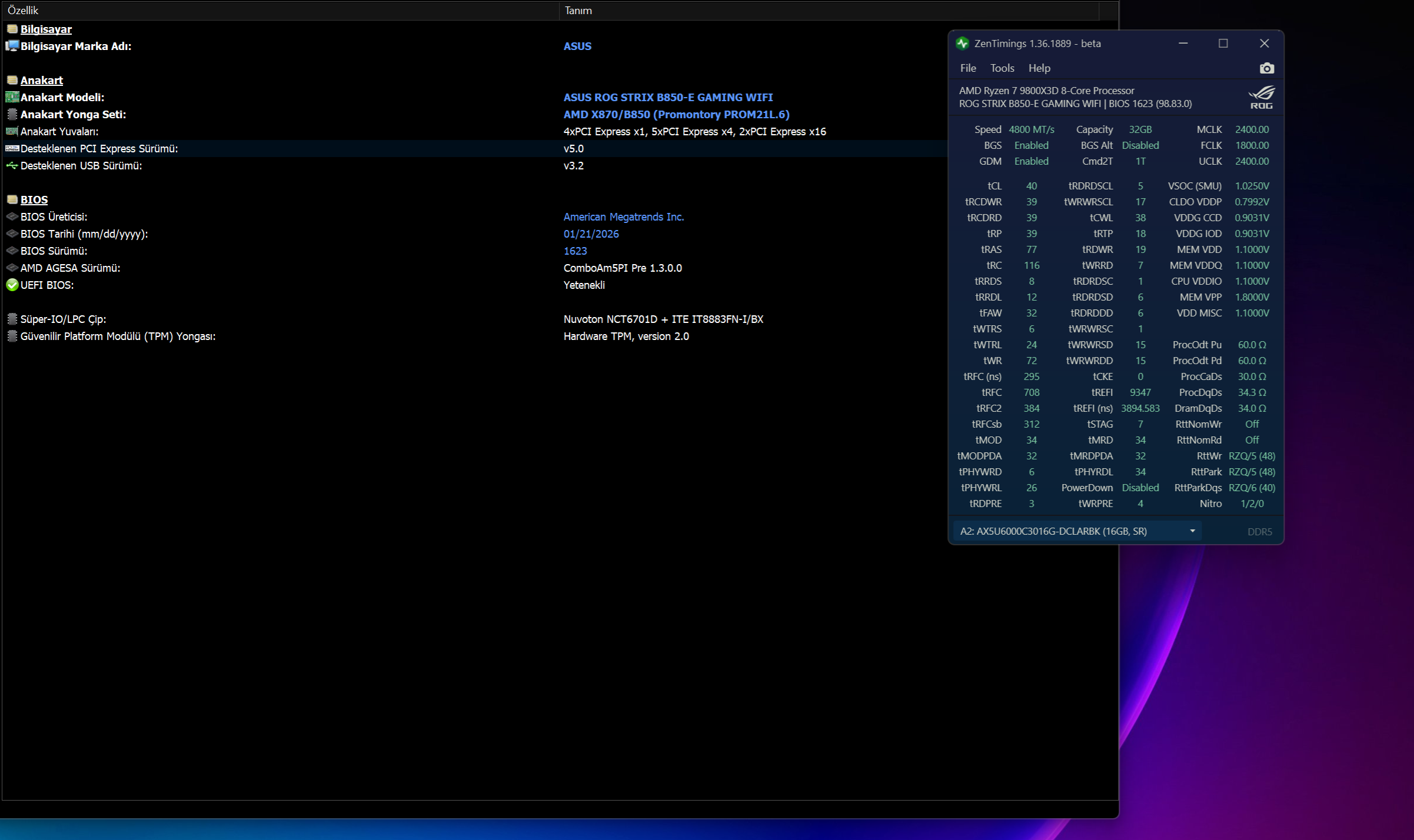Screen dimensions: 1414x840
Task: Click the tRFC (ns) 295 value
Action: pos(1032,376)
